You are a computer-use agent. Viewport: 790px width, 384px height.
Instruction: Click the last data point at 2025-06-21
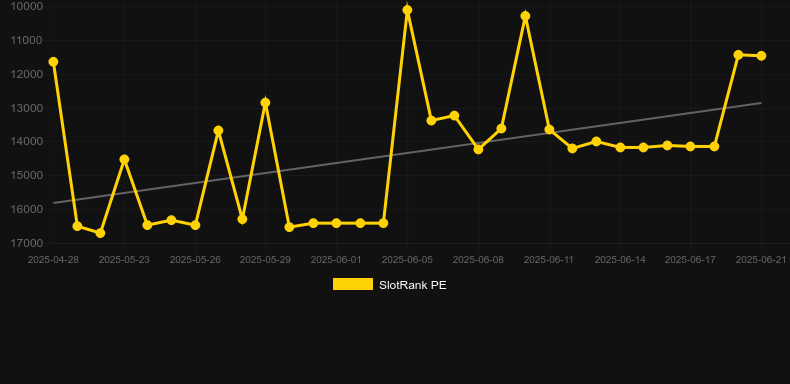coord(761,55)
